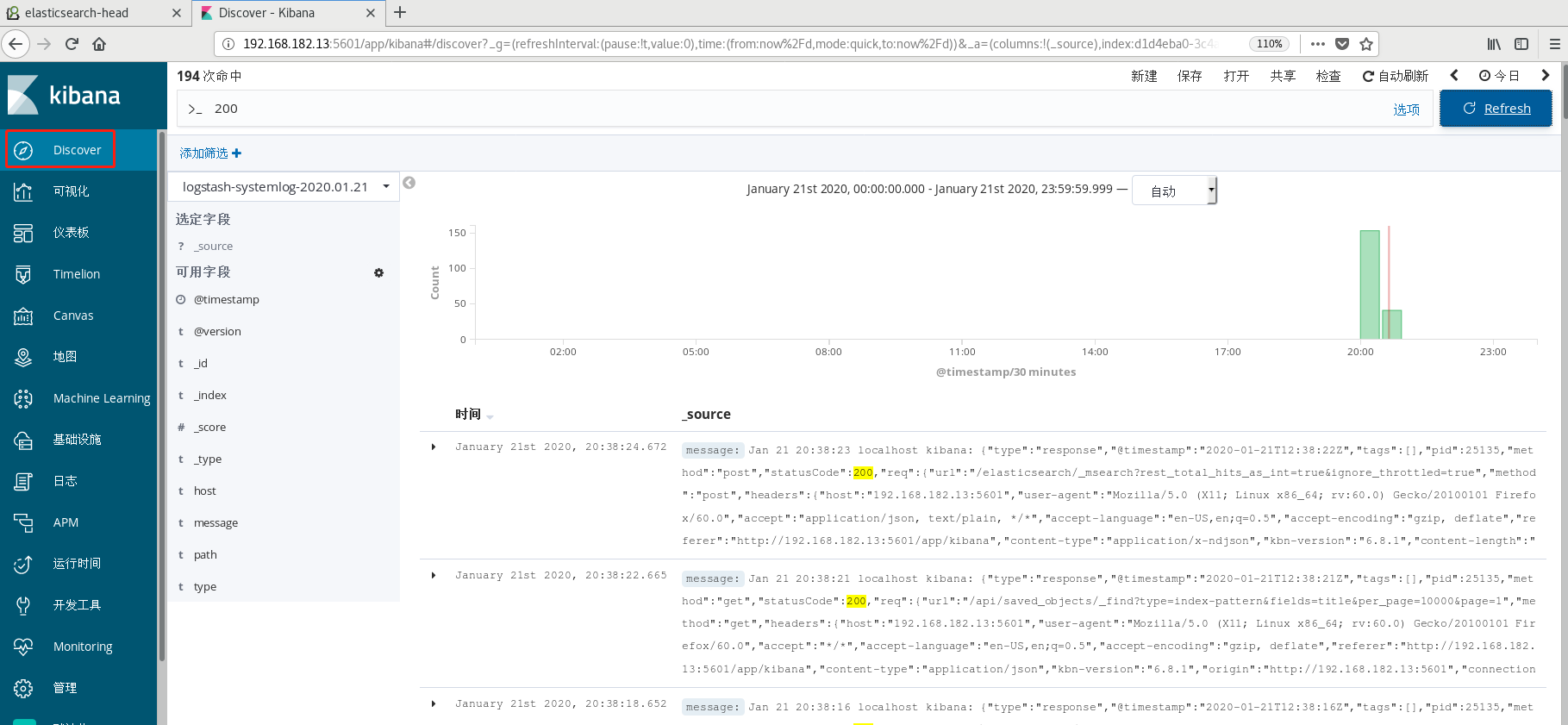Move time range backward with left chevron
The height and width of the screenshot is (725, 1568).
(1454, 76)
